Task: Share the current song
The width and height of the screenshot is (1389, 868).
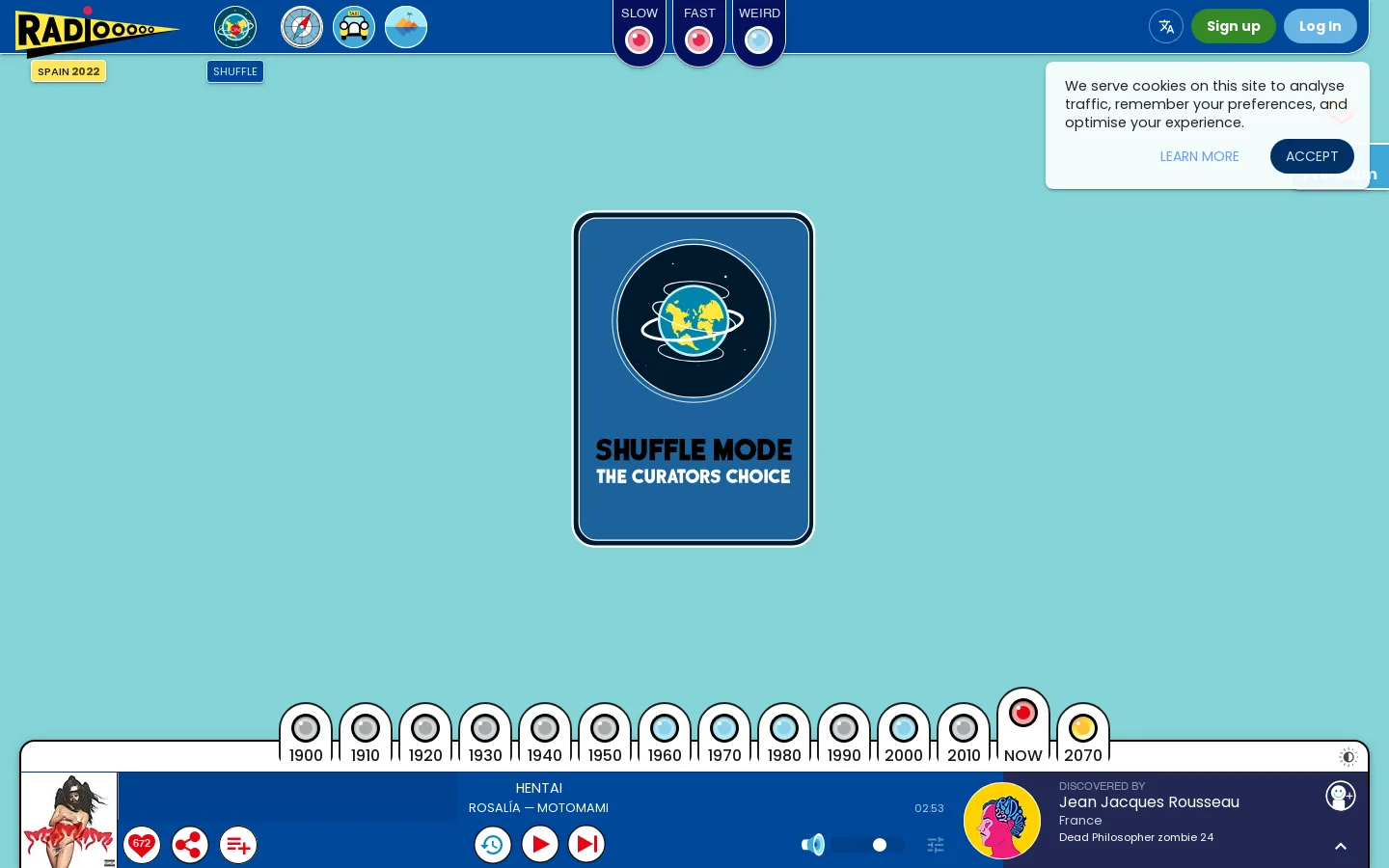Action: (x=190, y=845)
